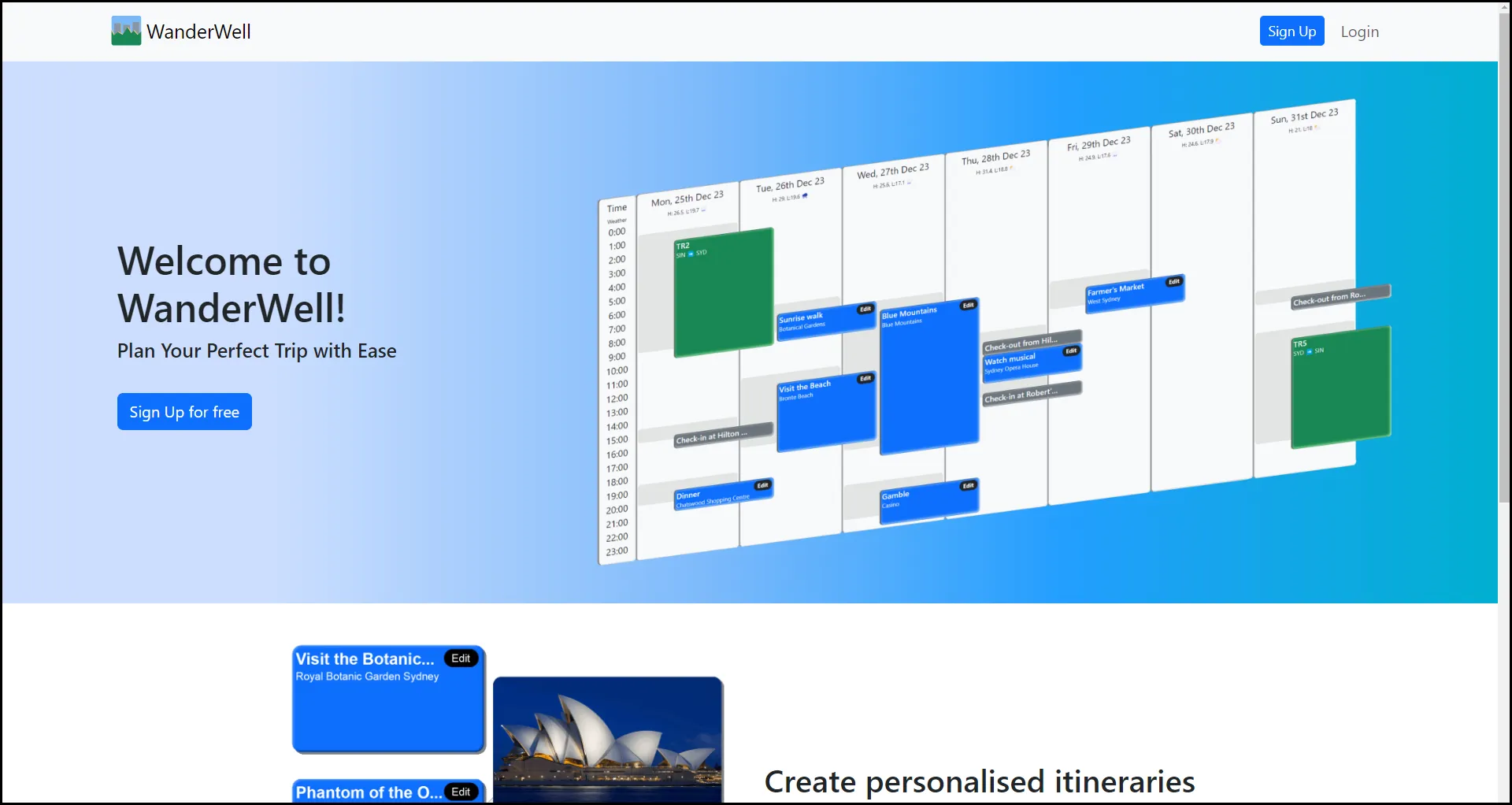Click Edit on the Blue Mountains block
The height and width of the screenshot is (805, 1512).
coord(968,305)
